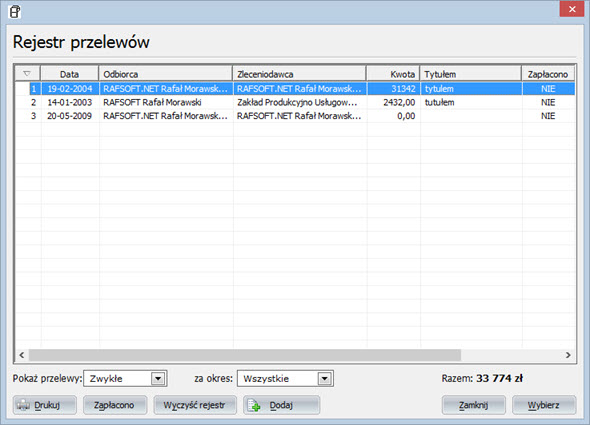Click the application icon in title bar
590x425 pixels.
click(15, 12)
